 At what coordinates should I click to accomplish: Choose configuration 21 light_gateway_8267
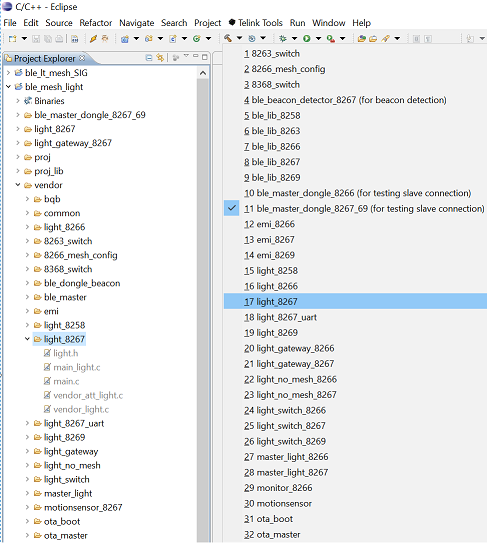coord(355,364)
